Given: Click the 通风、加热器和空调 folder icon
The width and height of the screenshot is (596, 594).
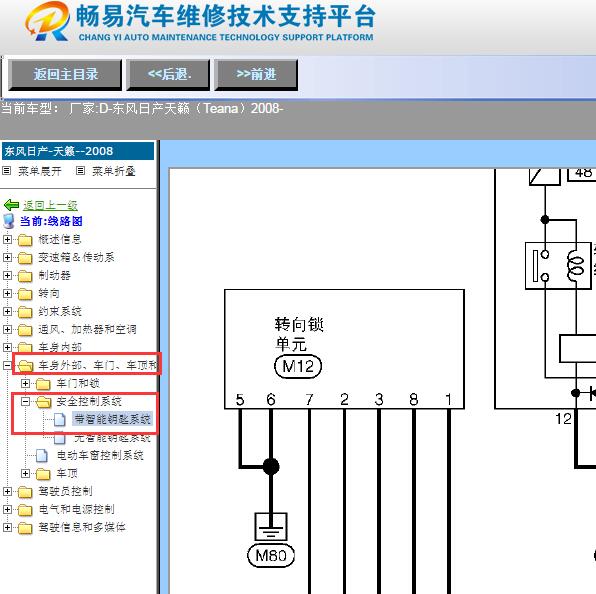Looking at the screenshot, I should 25,330.
